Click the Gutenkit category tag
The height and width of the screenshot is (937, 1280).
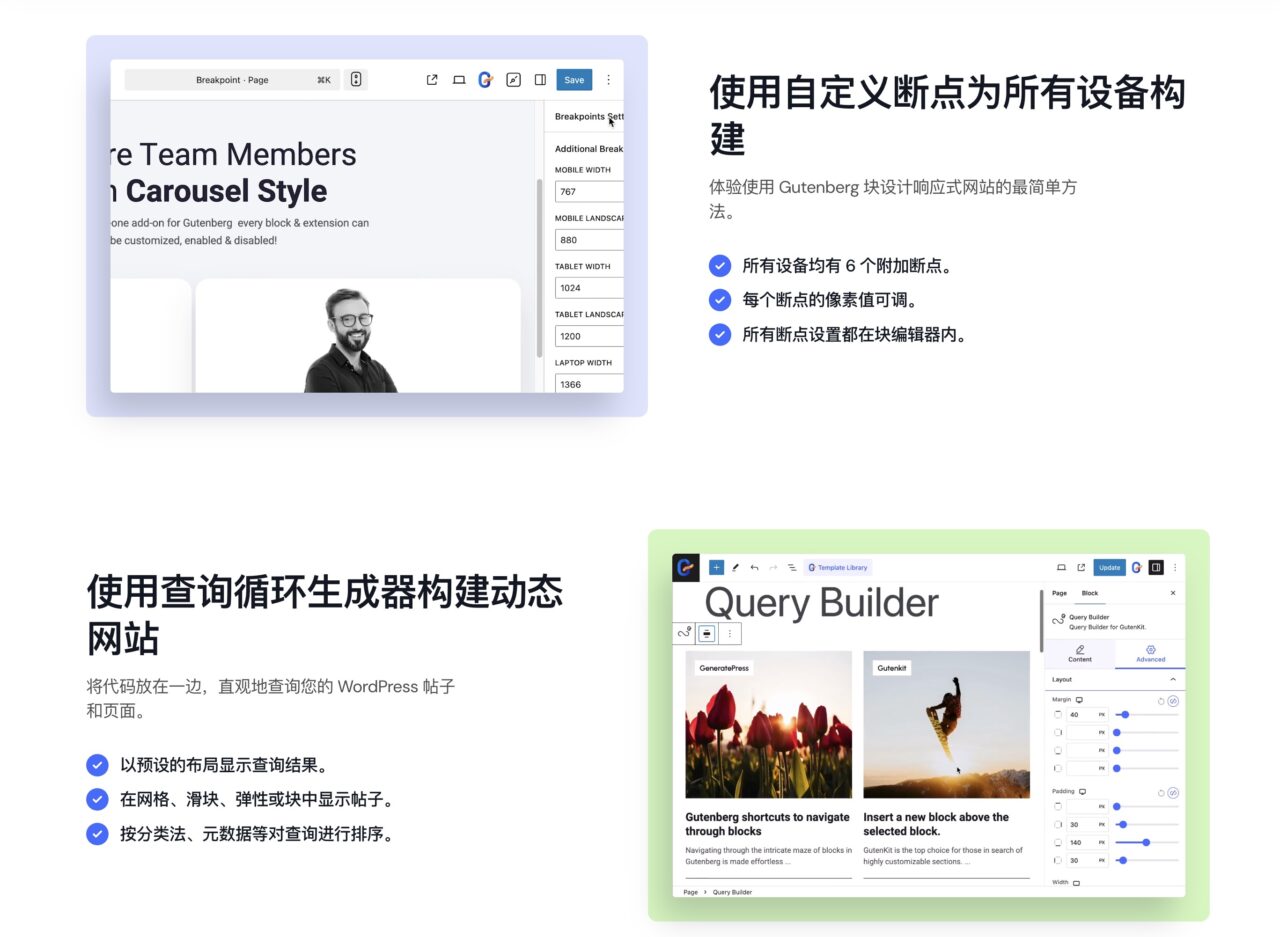pos(892,667)
